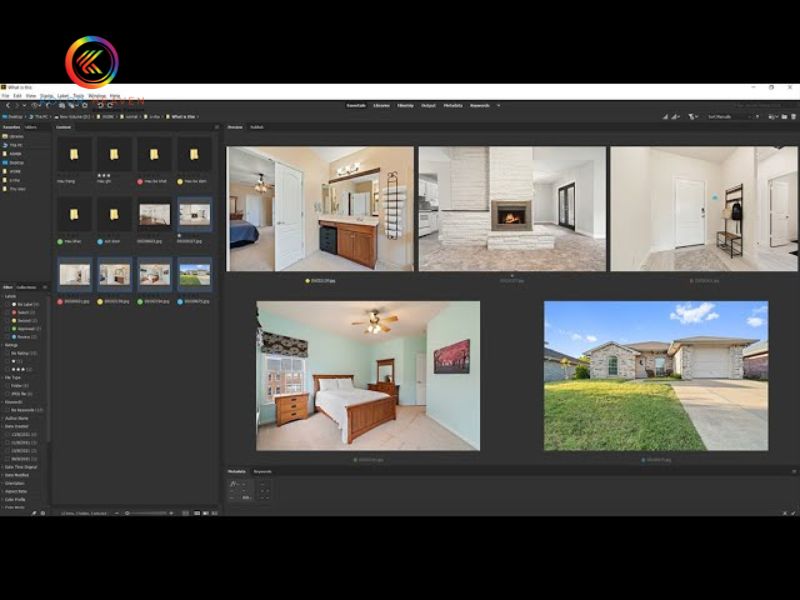Go forward with the right arrow button
Screen dimensions: 800x600
point(16,106)
